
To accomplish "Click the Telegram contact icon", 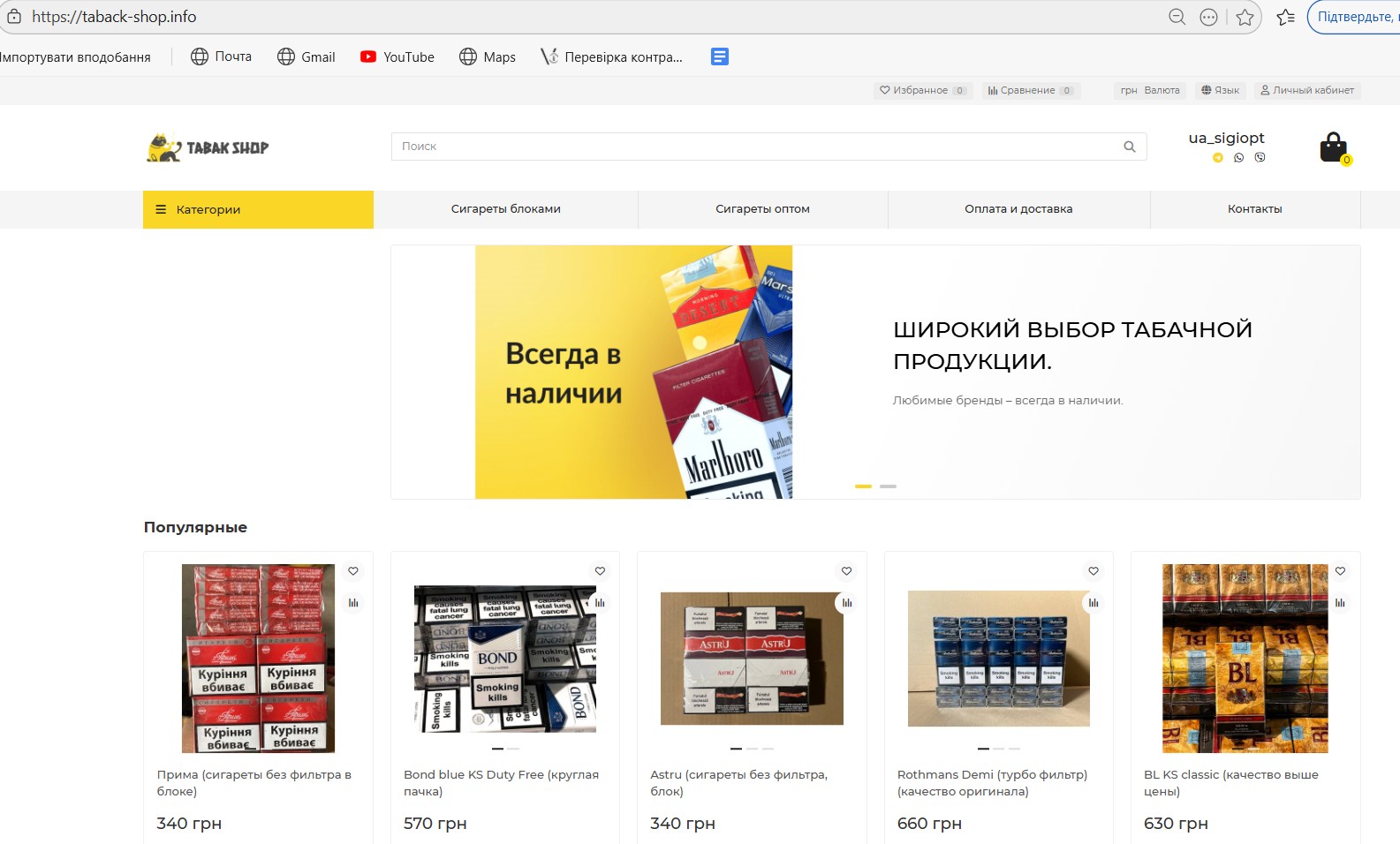I will tap(1218, 158).
